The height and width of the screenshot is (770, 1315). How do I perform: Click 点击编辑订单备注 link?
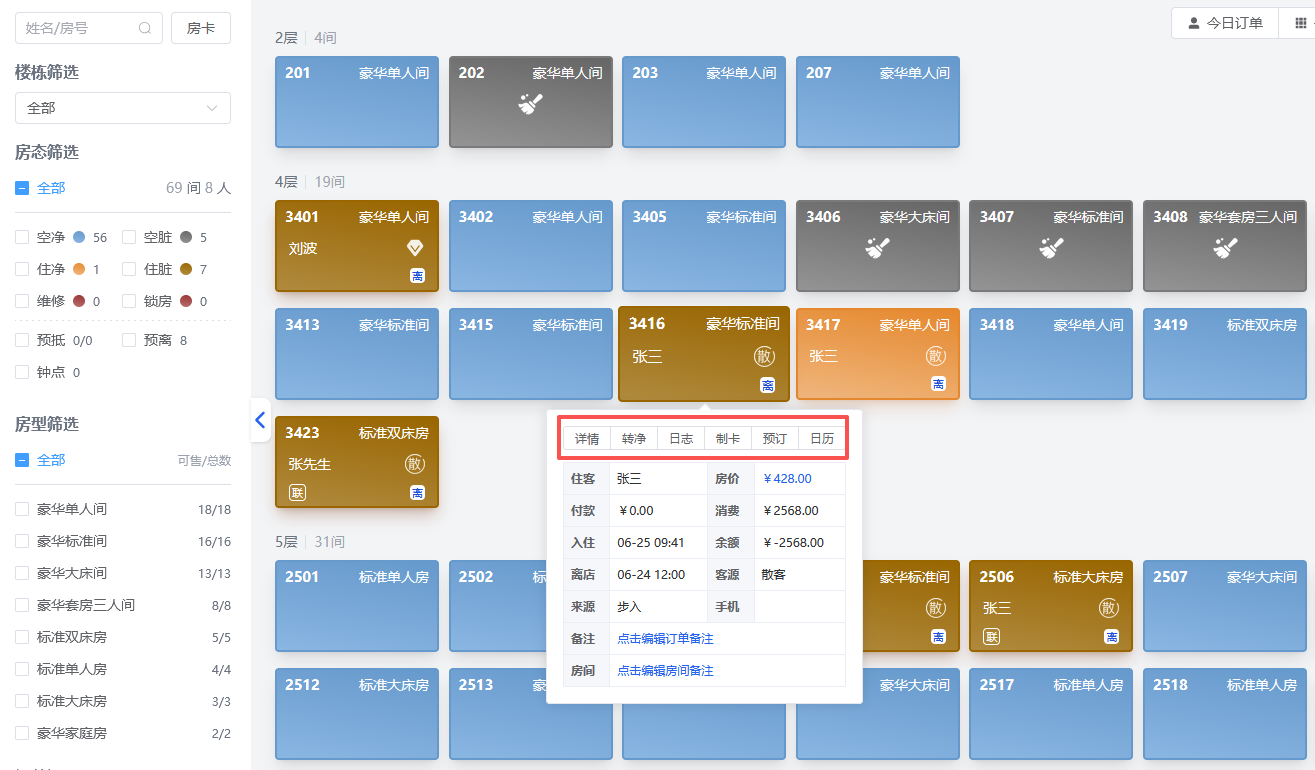(x=665, y=638)
